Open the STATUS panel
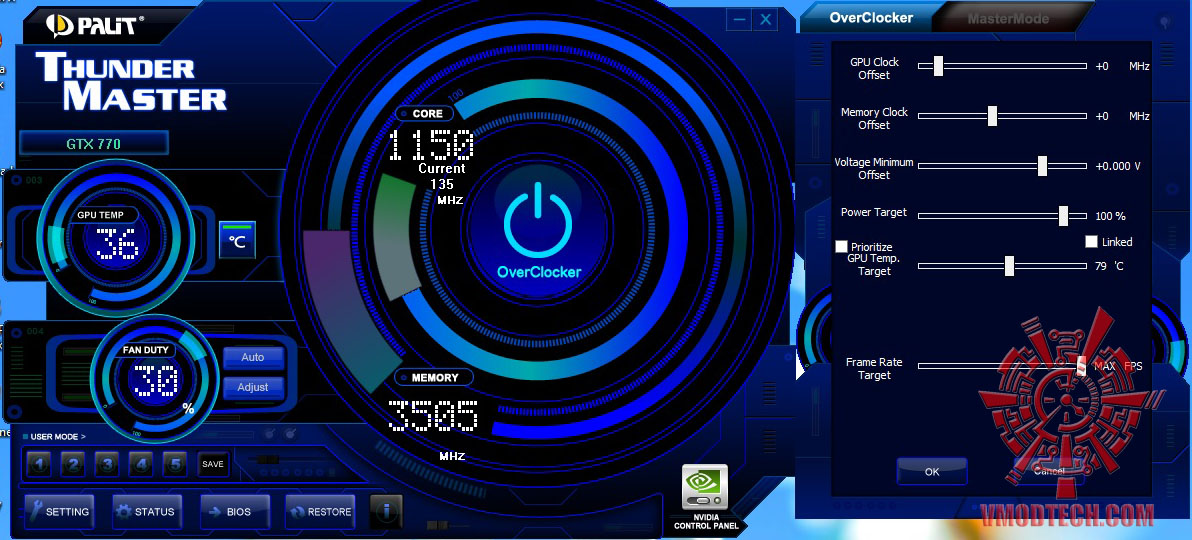Viewport: 1192px width, 540px height. [x=147, y=512]
